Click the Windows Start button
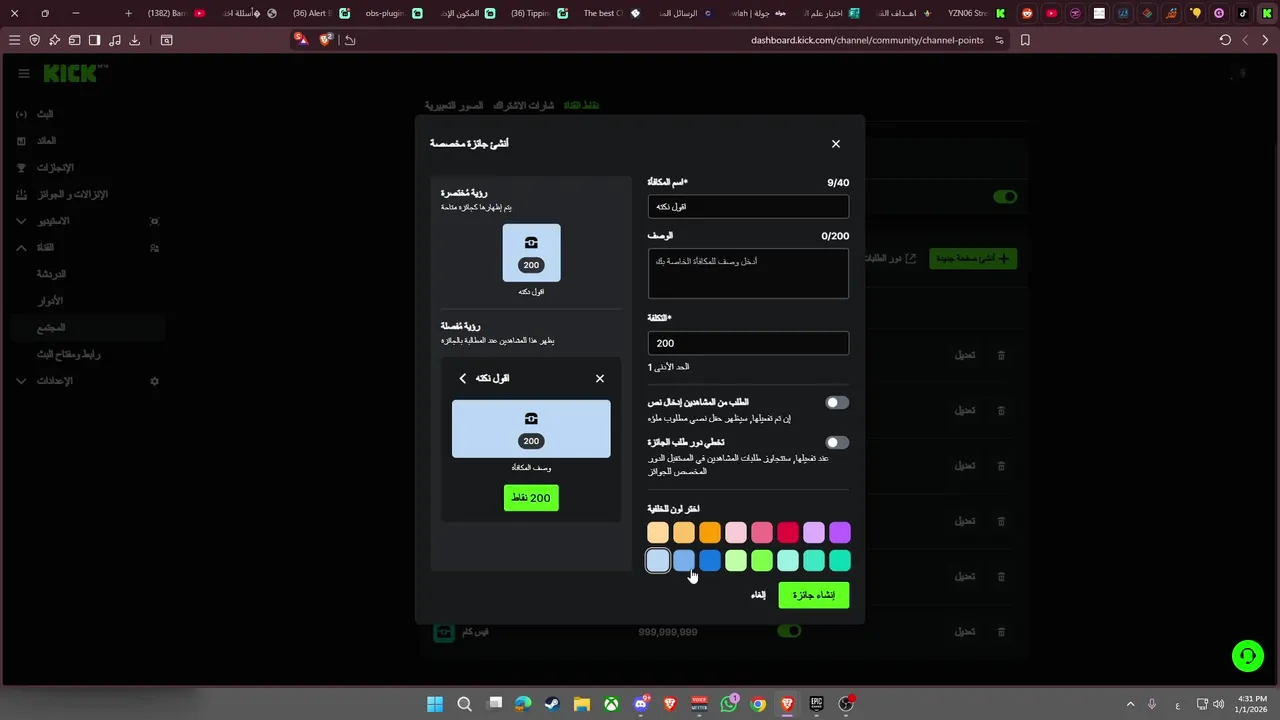The height and width of the screenshot is (720, 1280). pos(435,704)
